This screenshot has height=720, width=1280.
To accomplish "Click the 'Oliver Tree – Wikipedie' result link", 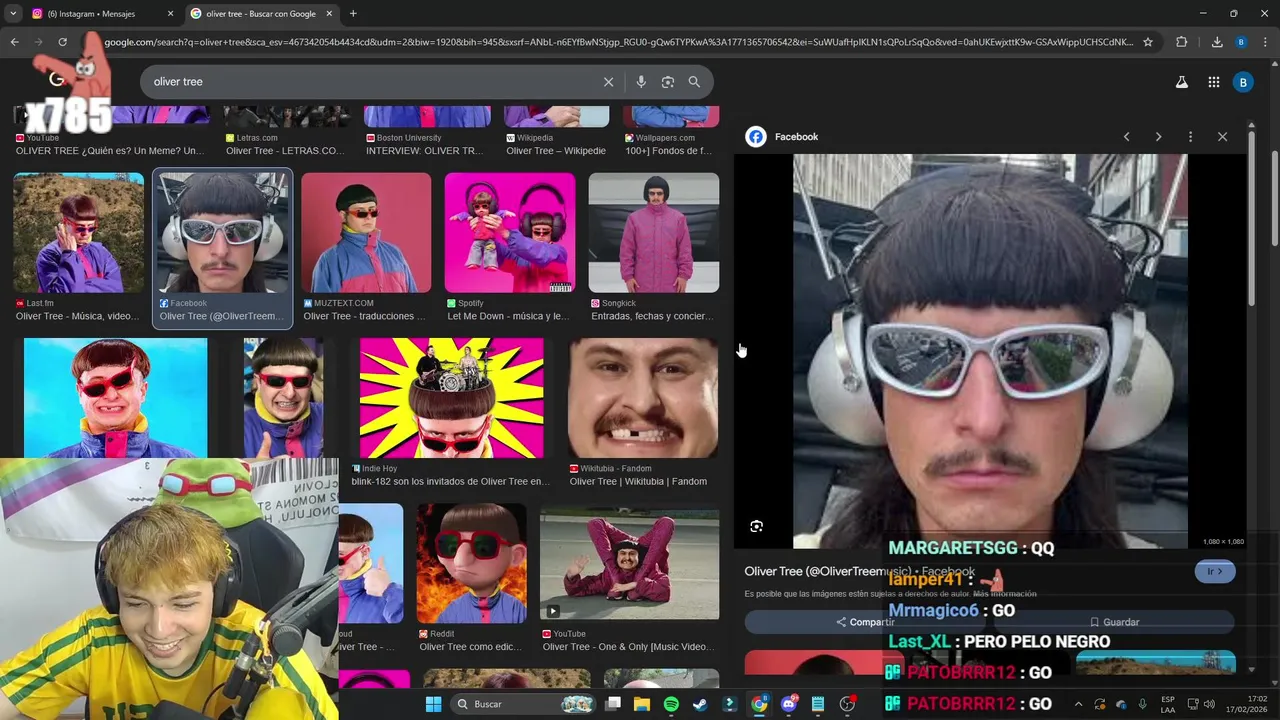I will pyautogui.click(x=556, y=151).
